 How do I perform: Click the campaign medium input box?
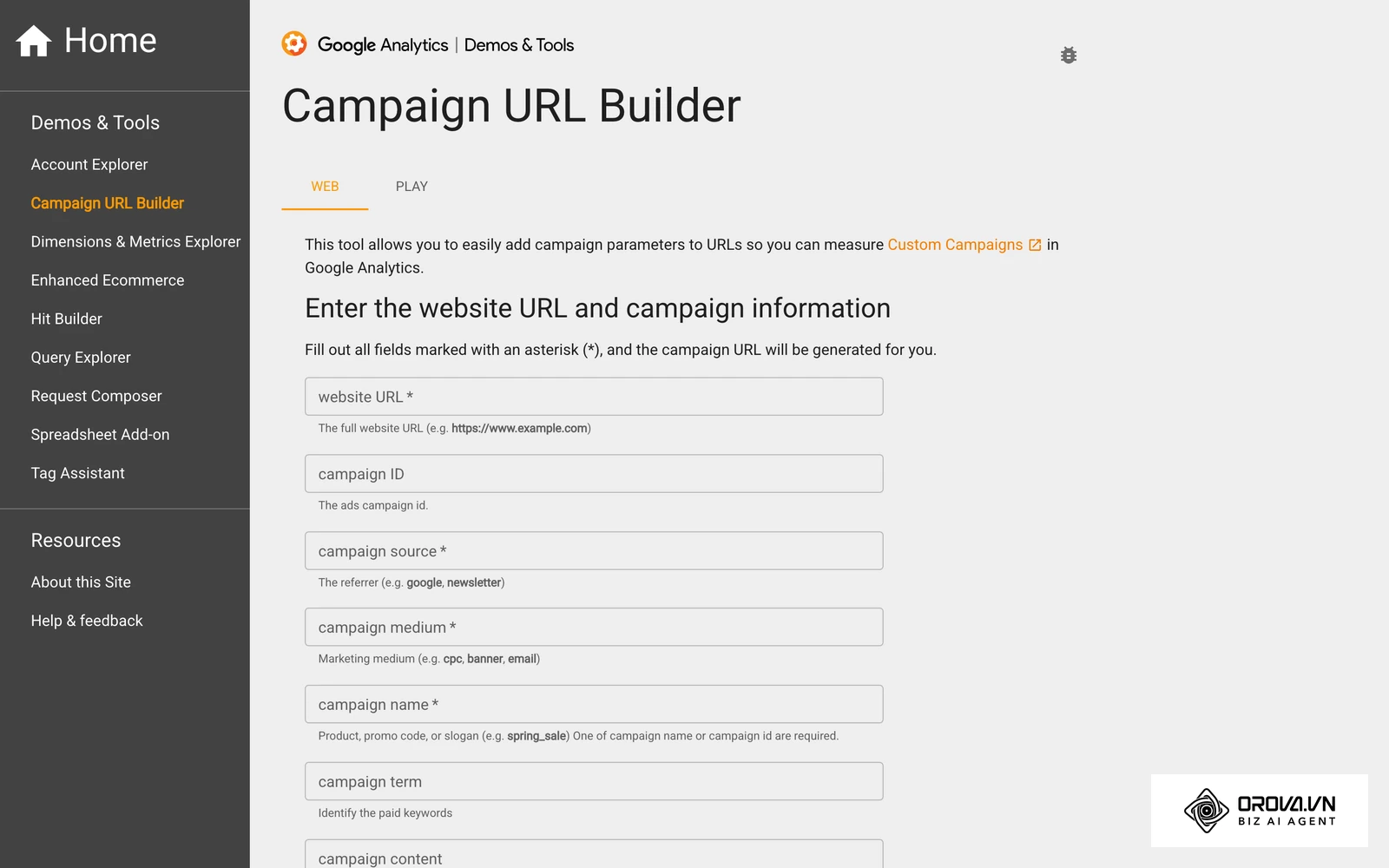pyautogui.click(x=594, y=628)
